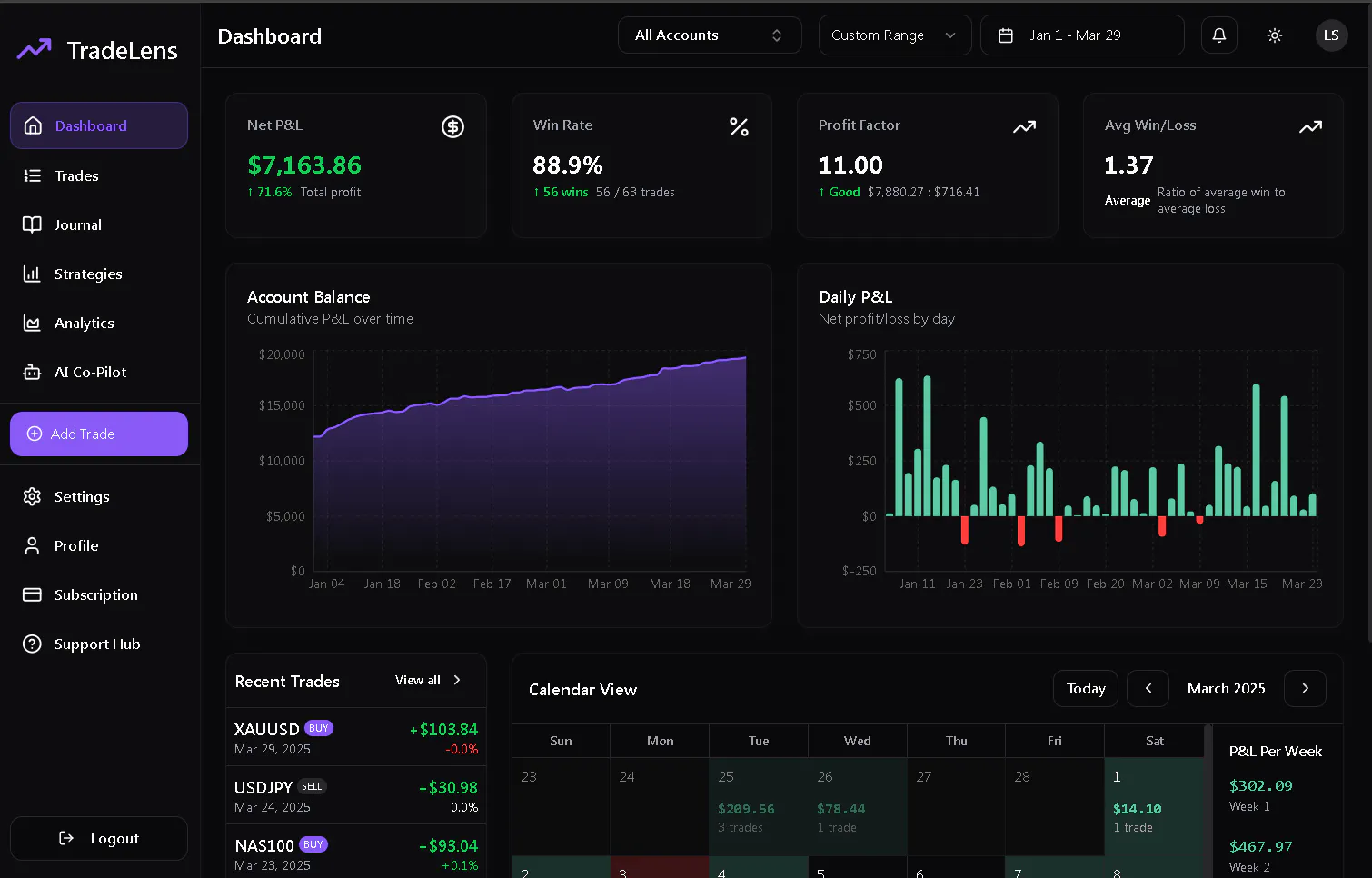Open Support Hub page label

tap(97, 644)
